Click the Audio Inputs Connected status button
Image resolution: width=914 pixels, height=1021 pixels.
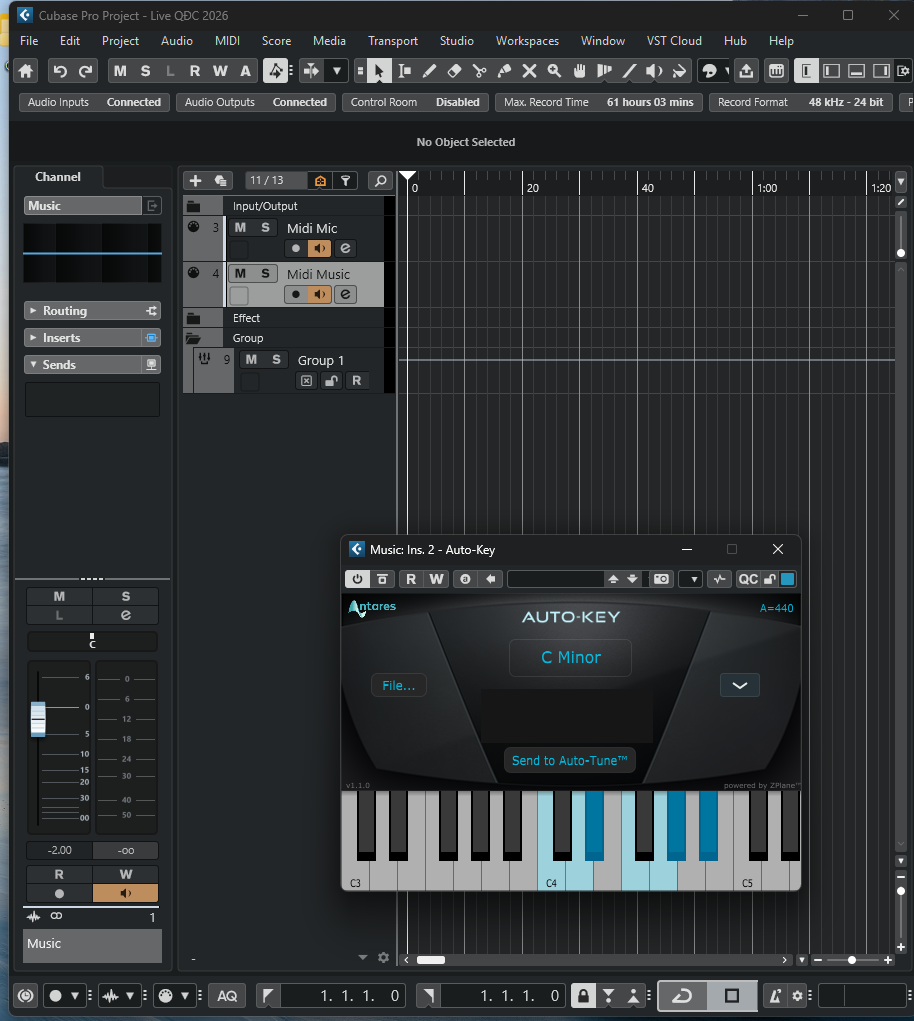pos(94,102)
